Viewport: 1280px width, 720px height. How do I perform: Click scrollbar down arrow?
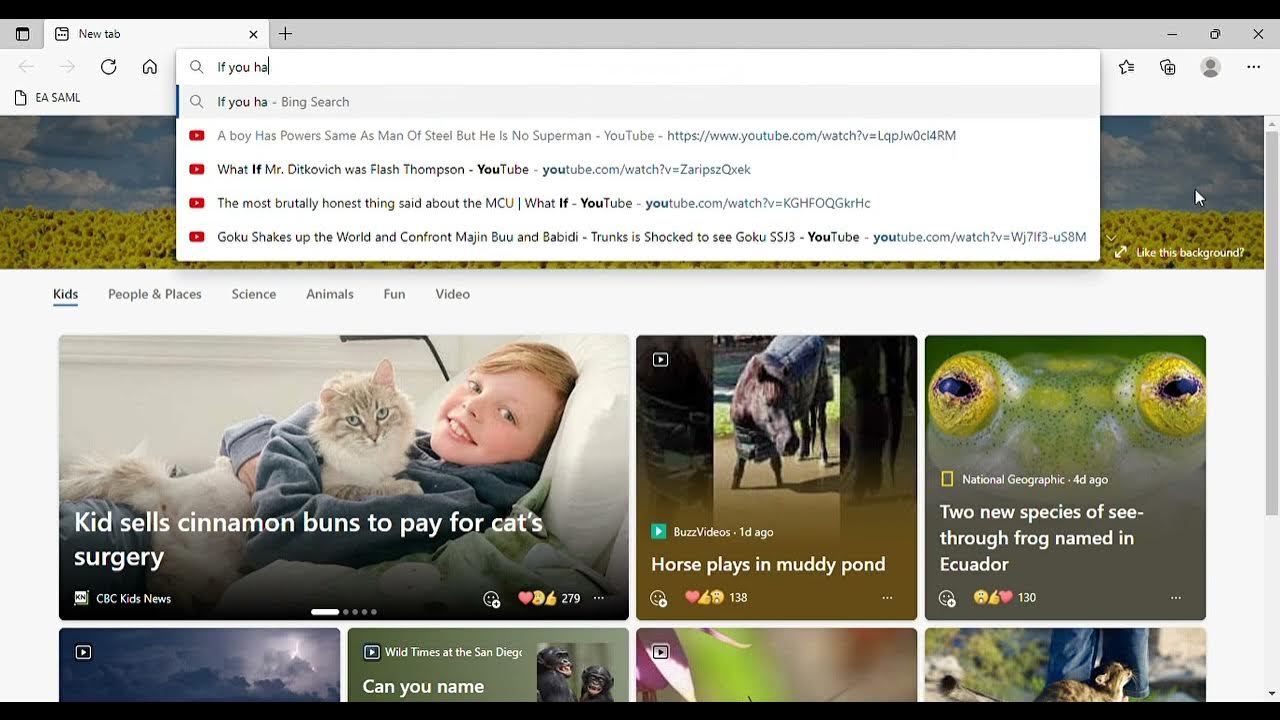(x=1272, y=693)
